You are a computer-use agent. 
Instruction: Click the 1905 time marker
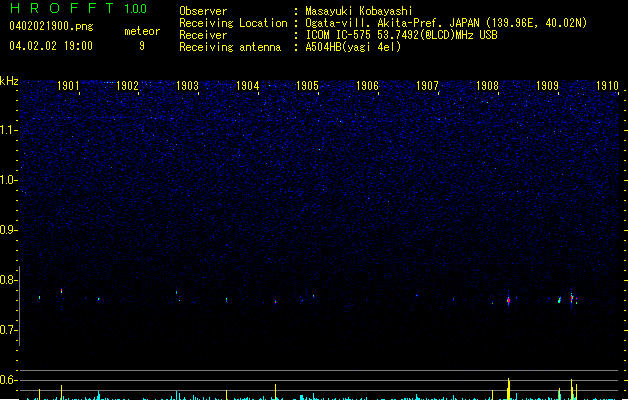pyautogui.click(x=307, y=85)
